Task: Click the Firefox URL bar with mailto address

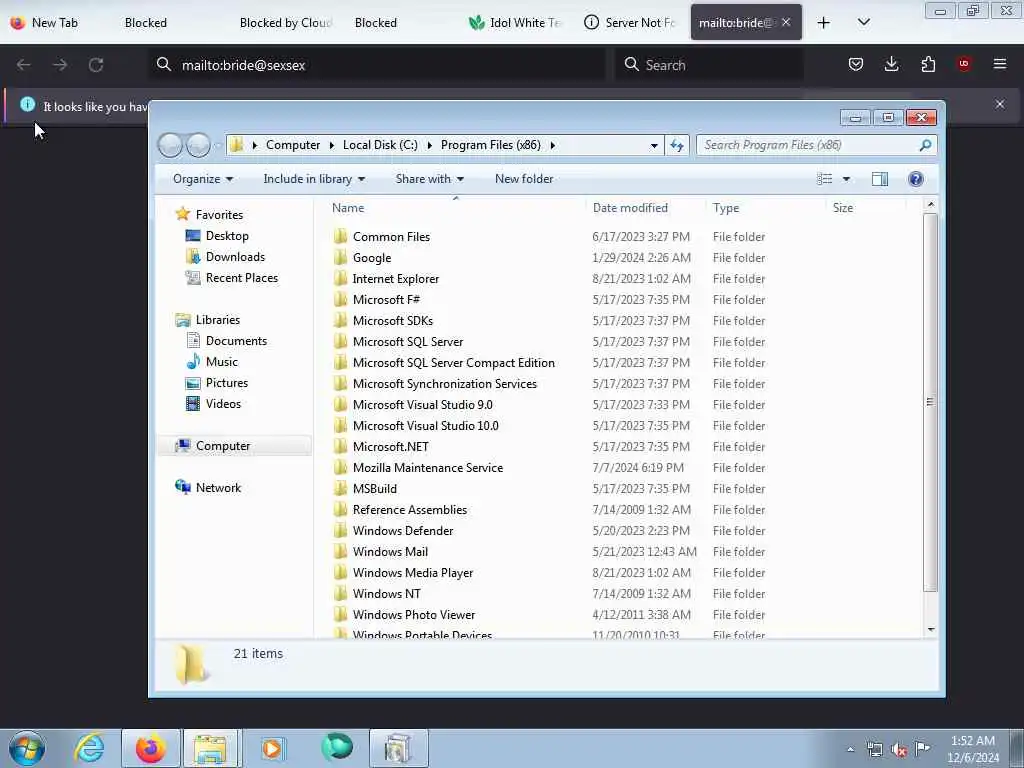Action: click(377, 65)
